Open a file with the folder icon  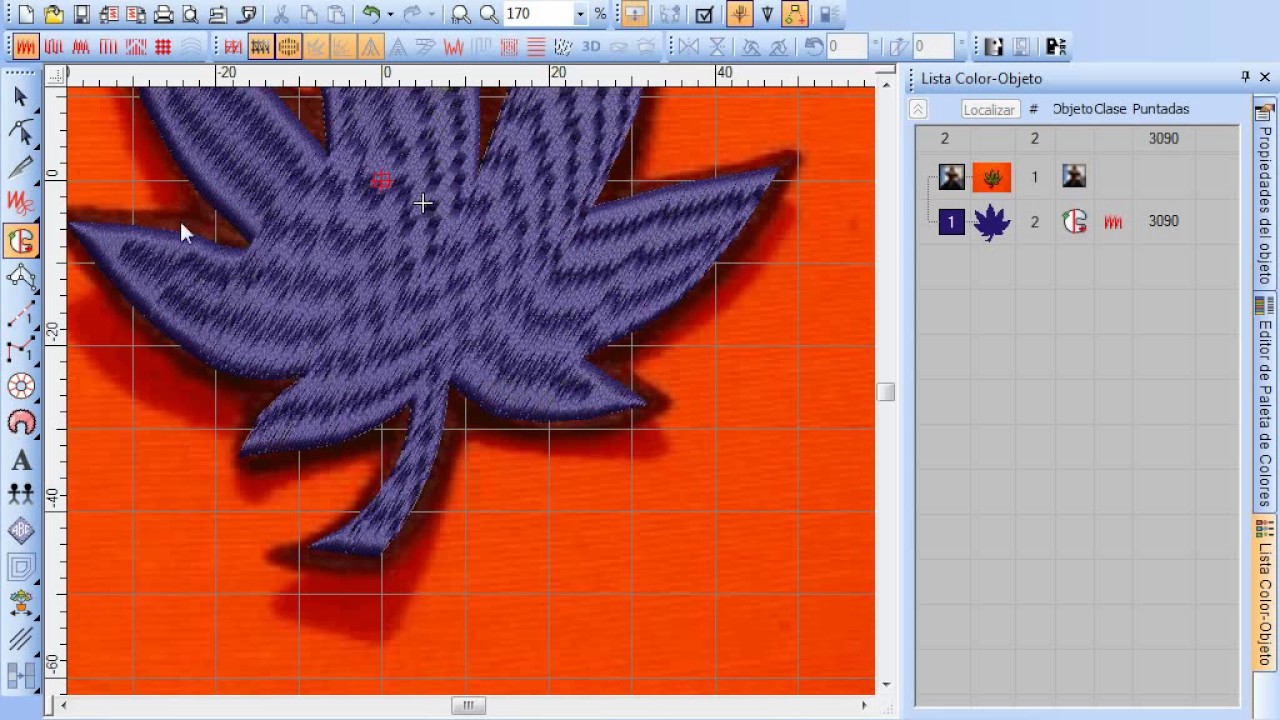coord(53,14)
